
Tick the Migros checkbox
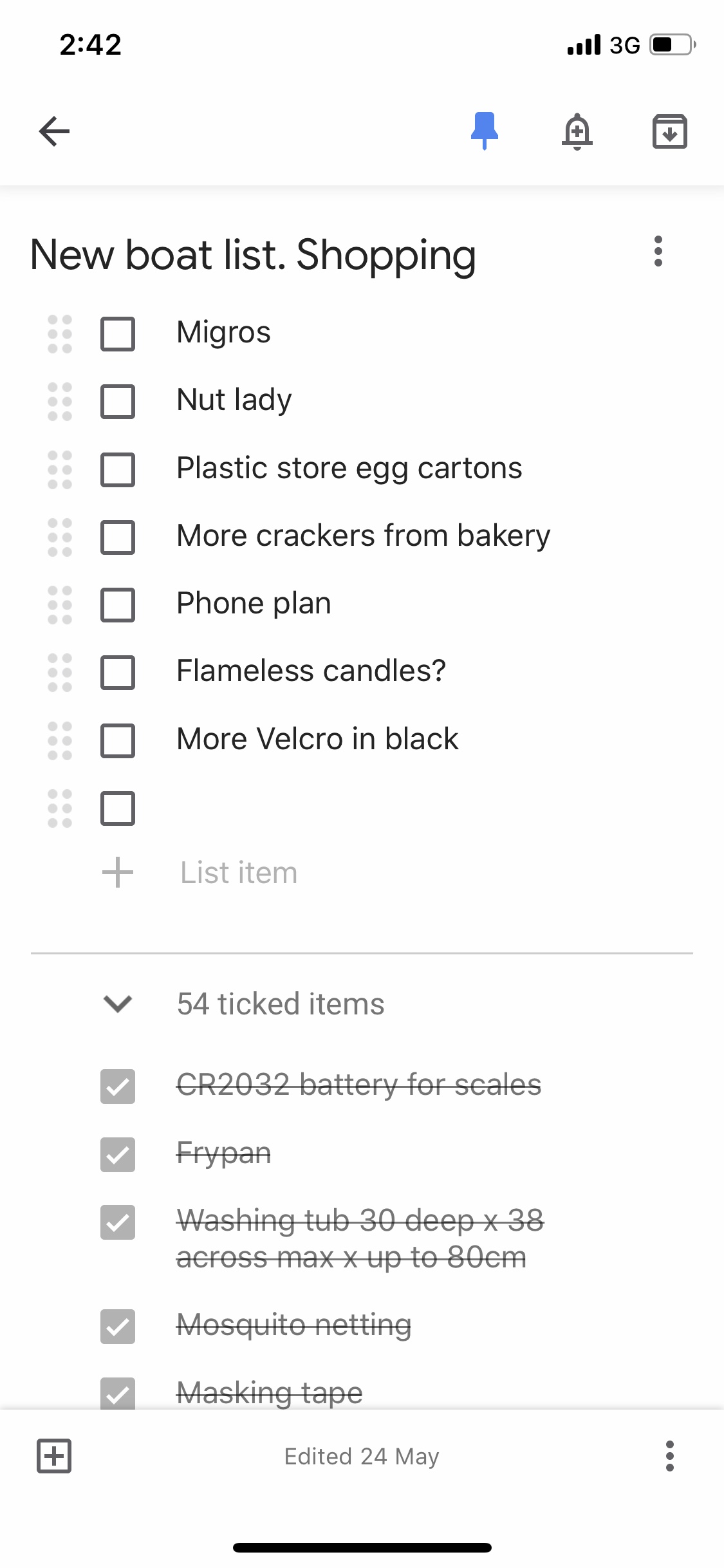118,333
